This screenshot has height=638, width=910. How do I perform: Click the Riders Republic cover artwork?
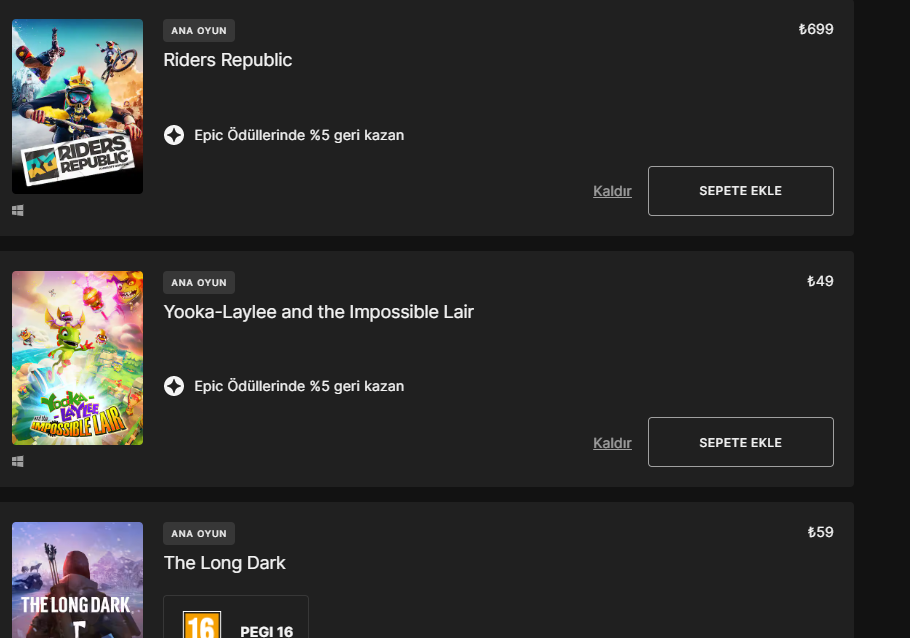[x=77, y=106]
